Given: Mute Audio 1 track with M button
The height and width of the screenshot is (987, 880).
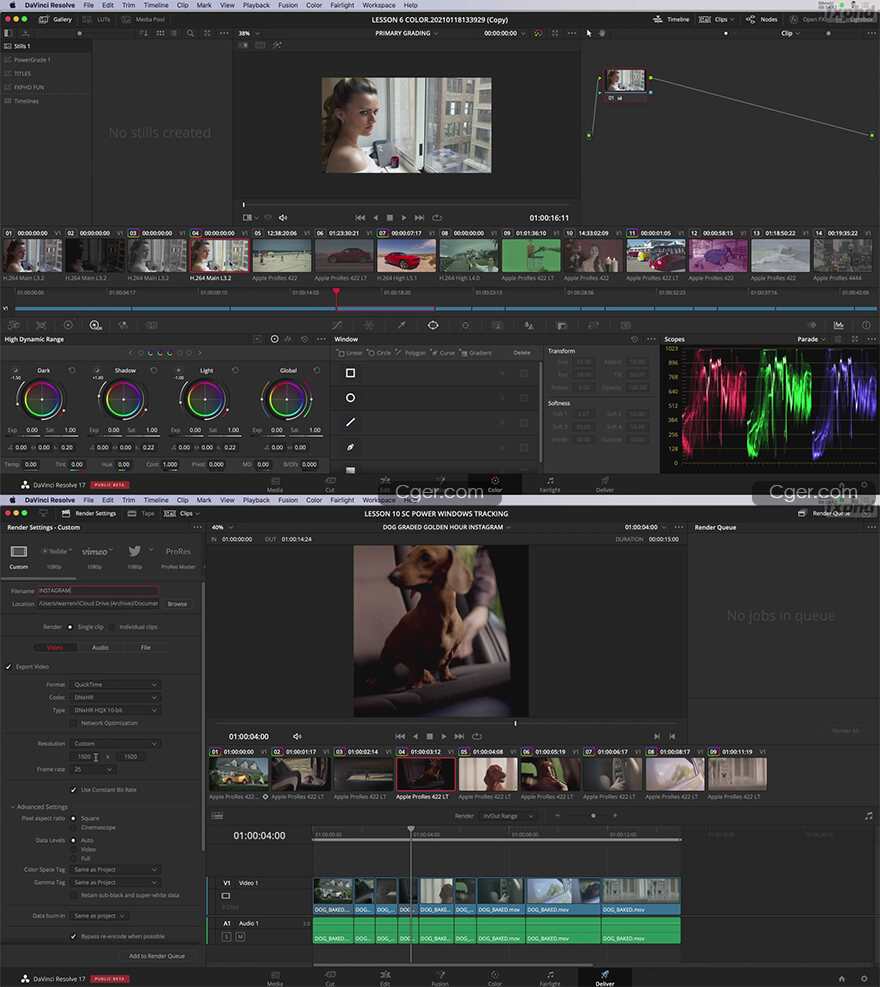Looking at the screenshot, I should coord(240,936).
